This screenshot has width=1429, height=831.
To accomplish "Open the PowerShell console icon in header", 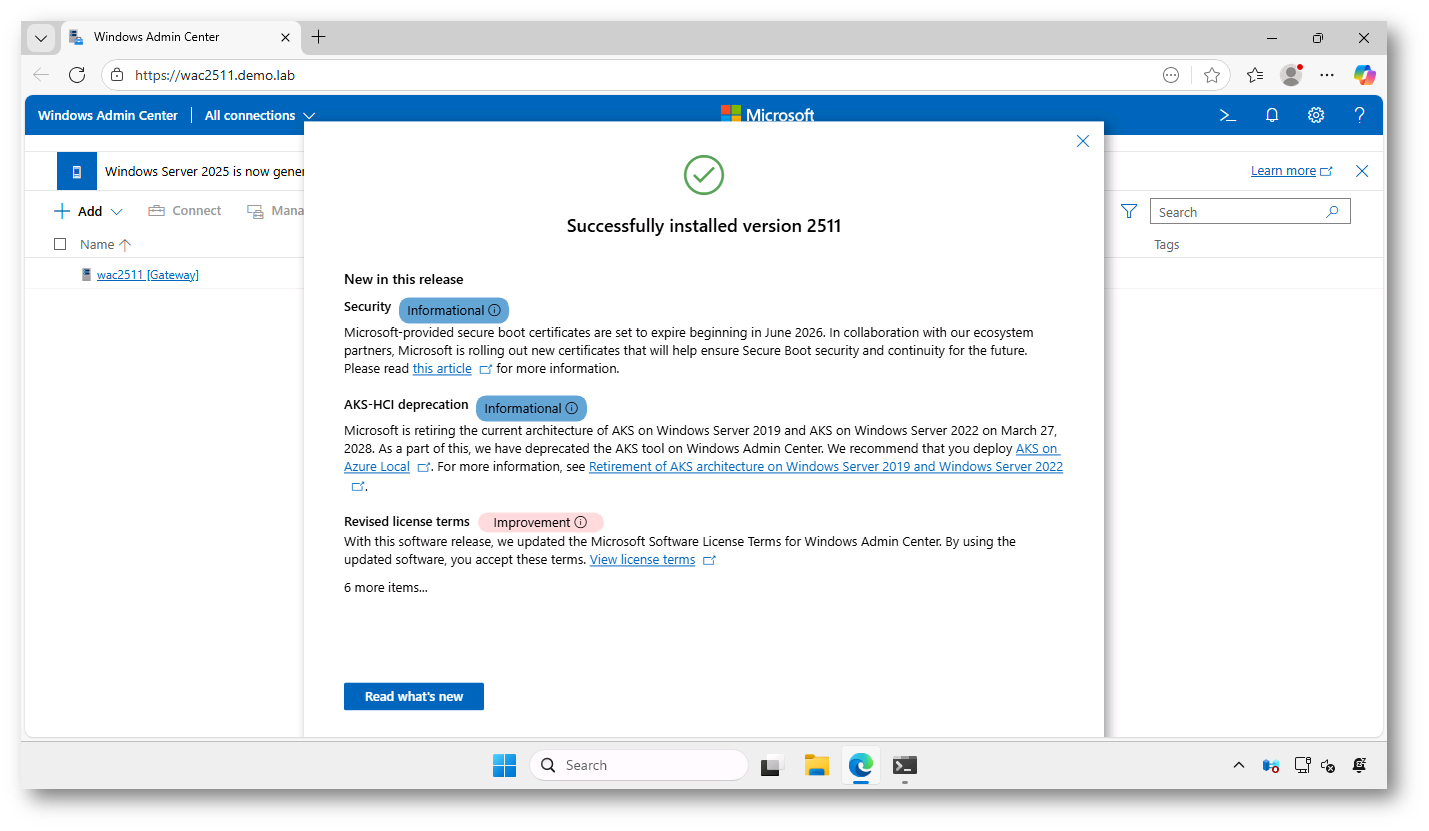I will click(1228, 115).
